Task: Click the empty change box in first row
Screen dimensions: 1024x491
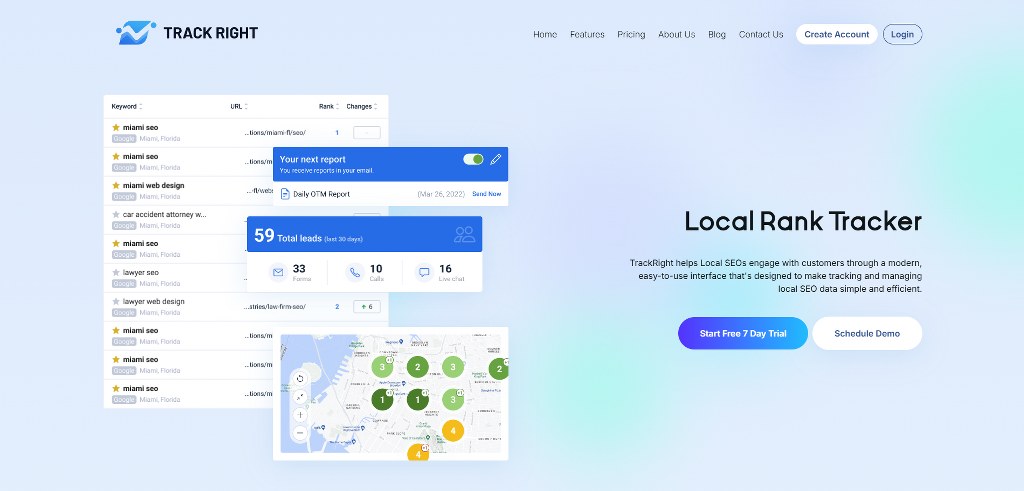Action: [367, 133]
